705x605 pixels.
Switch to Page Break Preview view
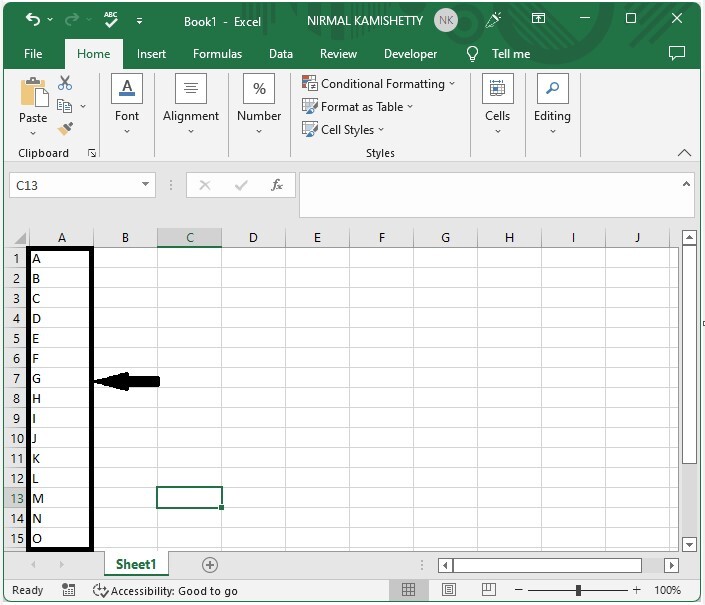click(x=489, y=591)
